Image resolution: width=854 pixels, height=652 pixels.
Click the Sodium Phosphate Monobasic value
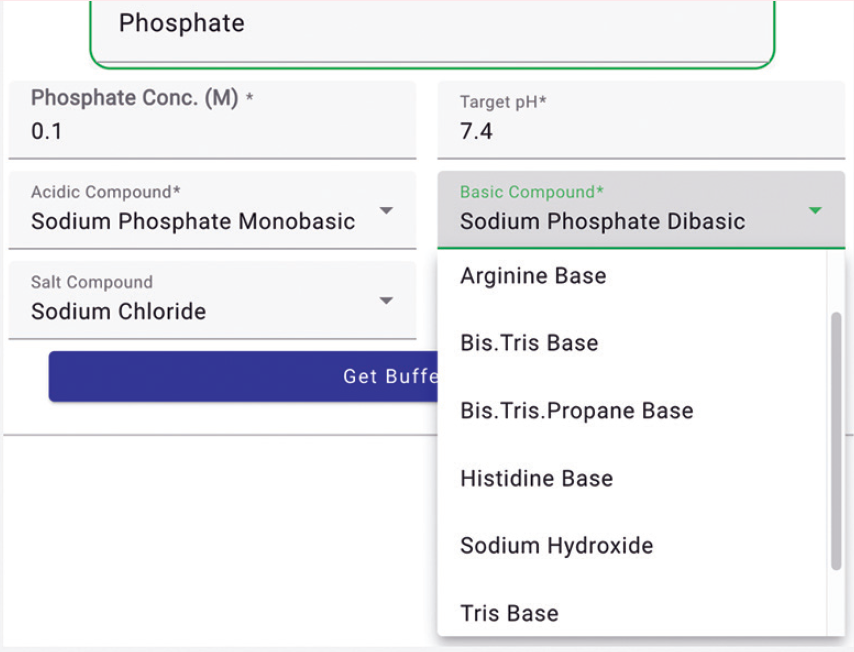[x=193, y=222]
